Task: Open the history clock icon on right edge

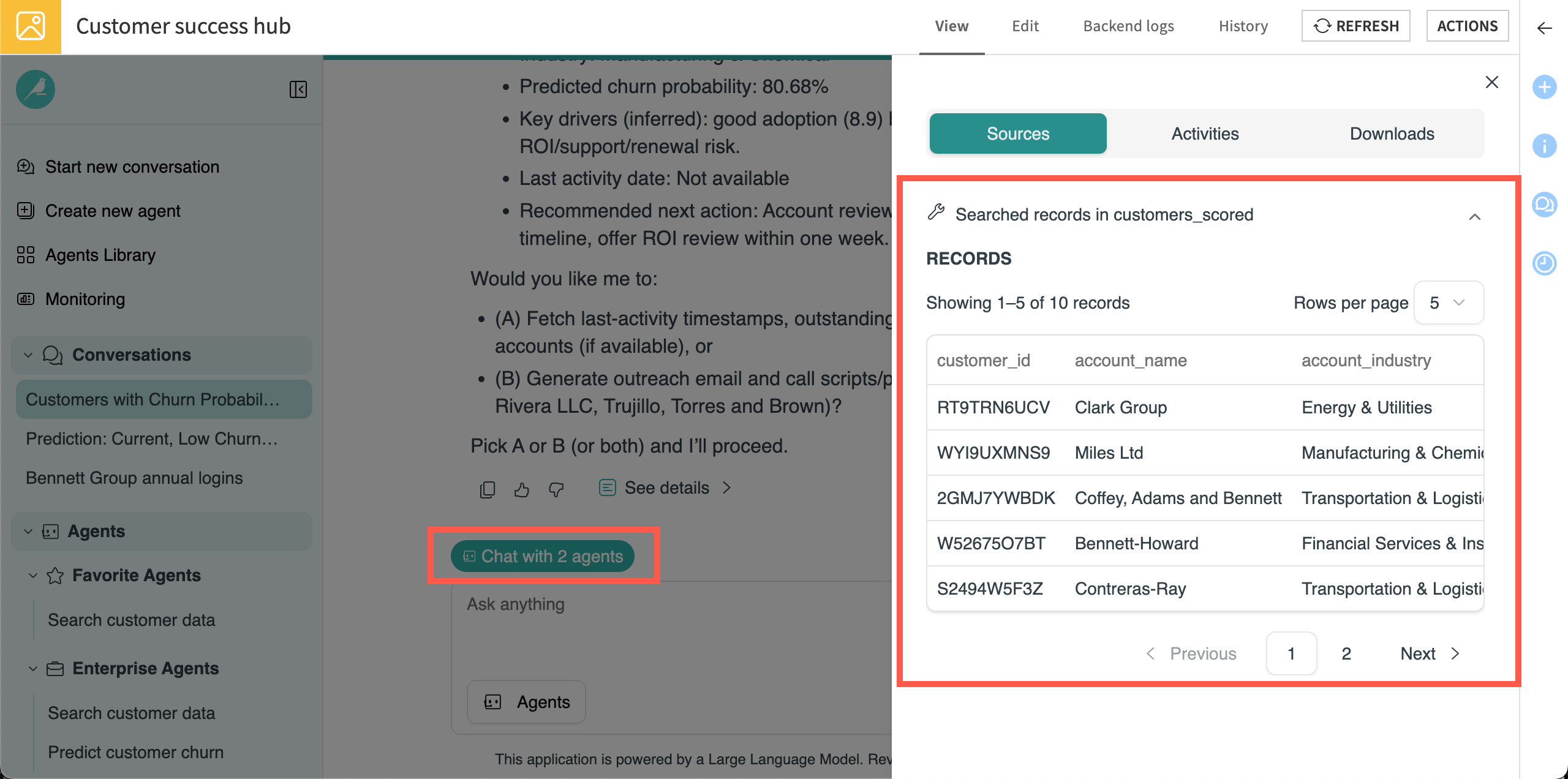Action: click(x=1545, y=263)
